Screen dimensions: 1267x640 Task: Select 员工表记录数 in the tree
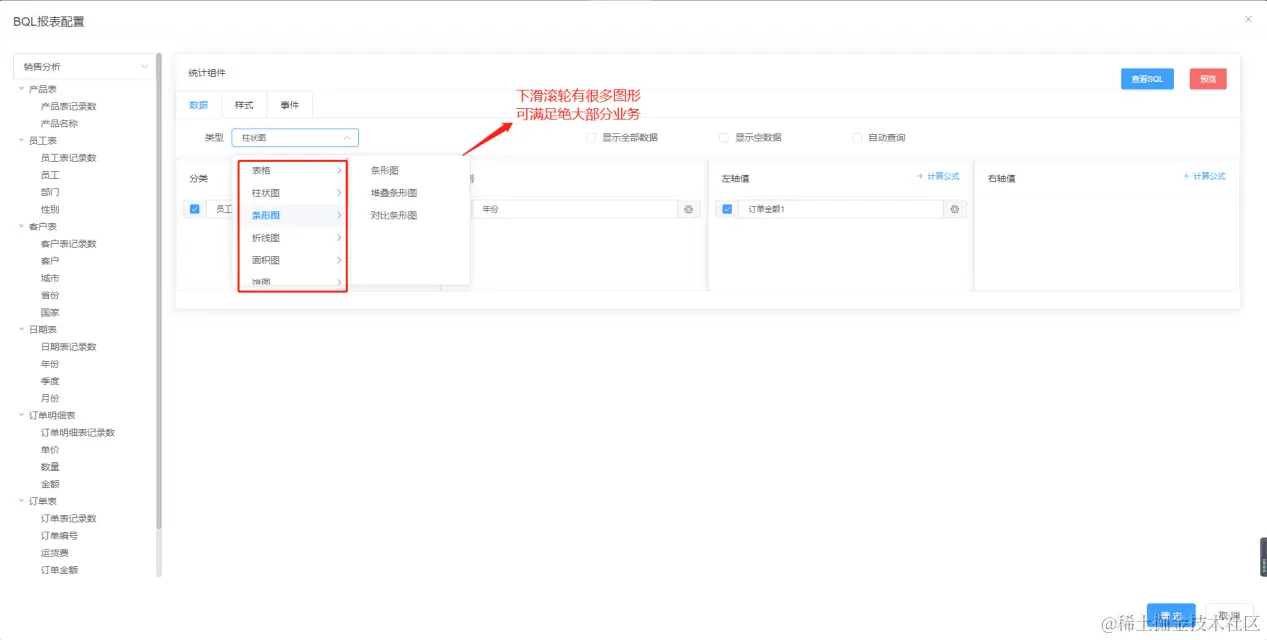coord(68,158)
